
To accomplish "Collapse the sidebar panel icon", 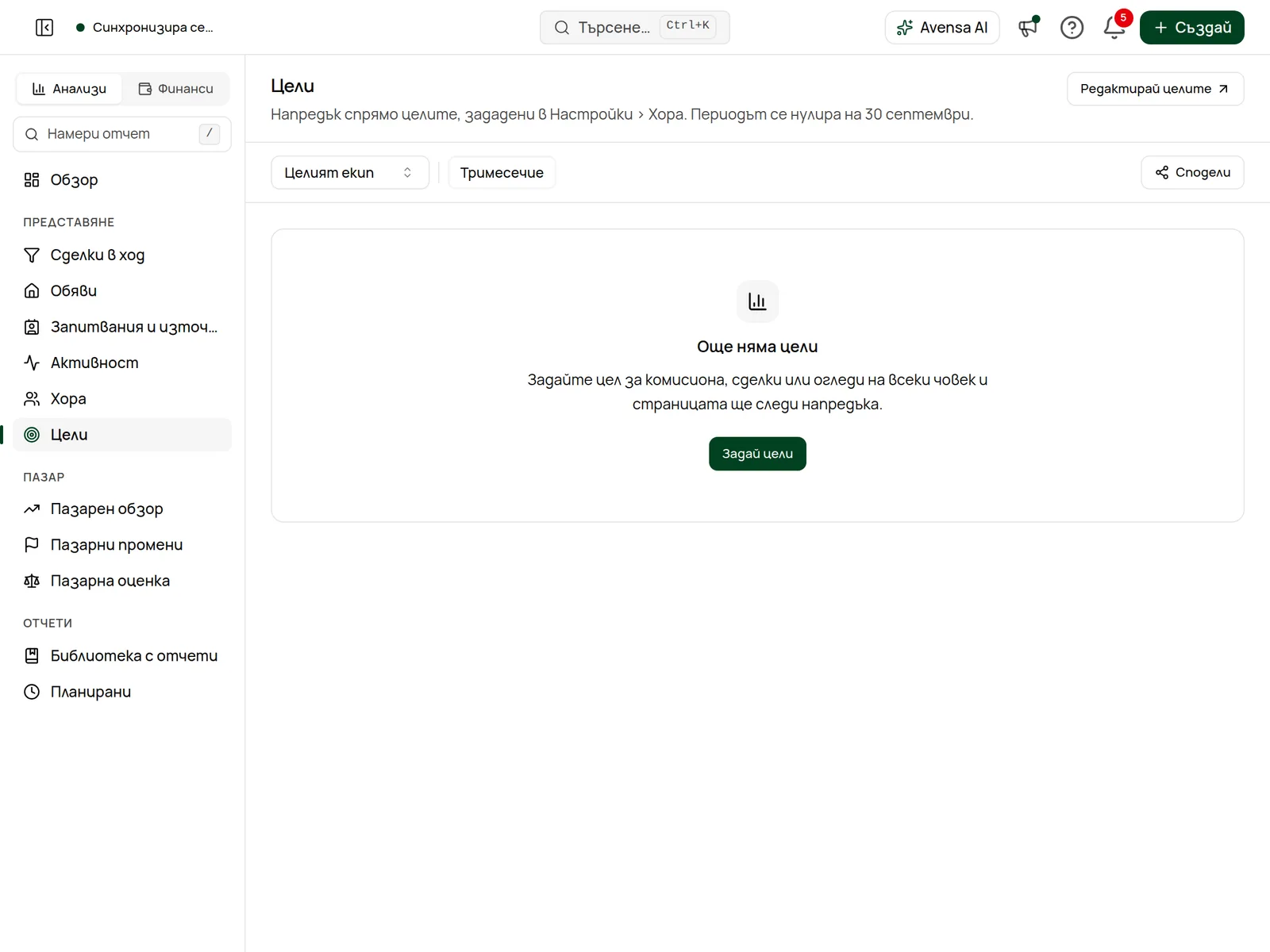I will tap(44, 28).
